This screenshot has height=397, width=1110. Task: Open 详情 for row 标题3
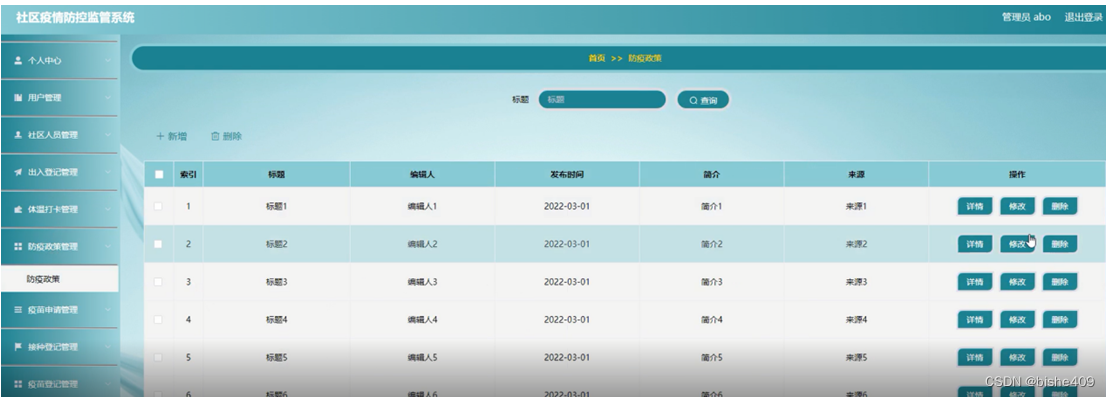975,282
